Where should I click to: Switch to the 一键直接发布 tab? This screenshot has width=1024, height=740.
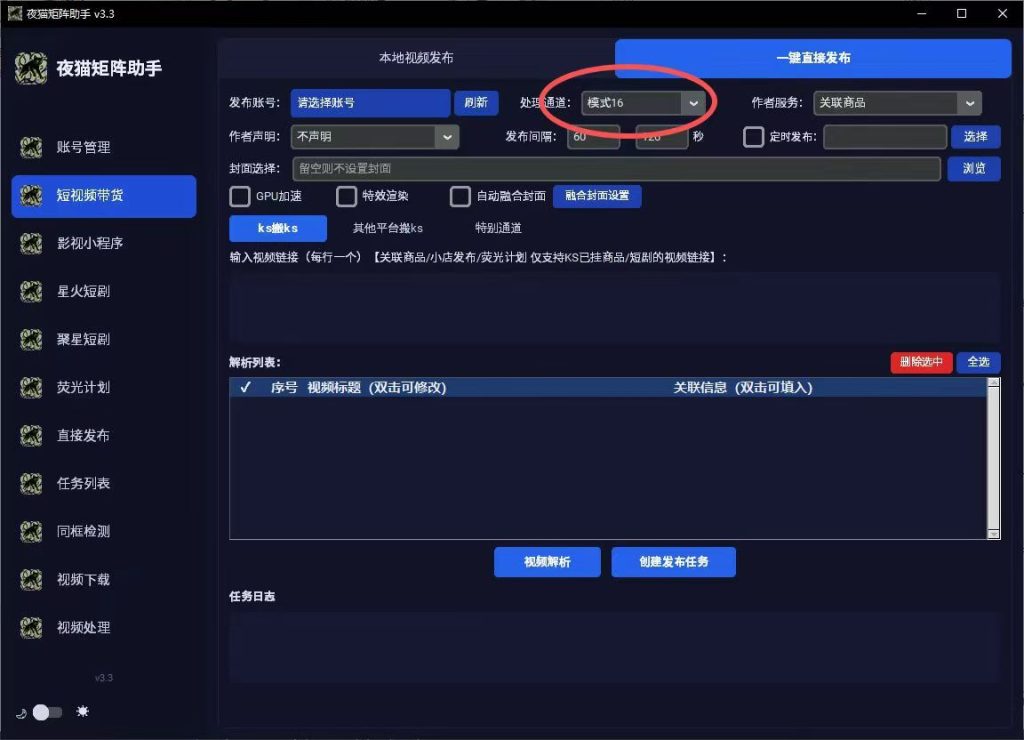[x=813, y=58]
